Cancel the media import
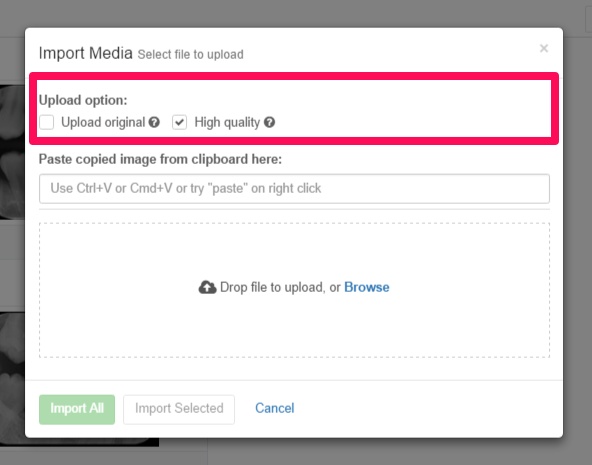Screen dimensions: 592x465 click(274, 408)
